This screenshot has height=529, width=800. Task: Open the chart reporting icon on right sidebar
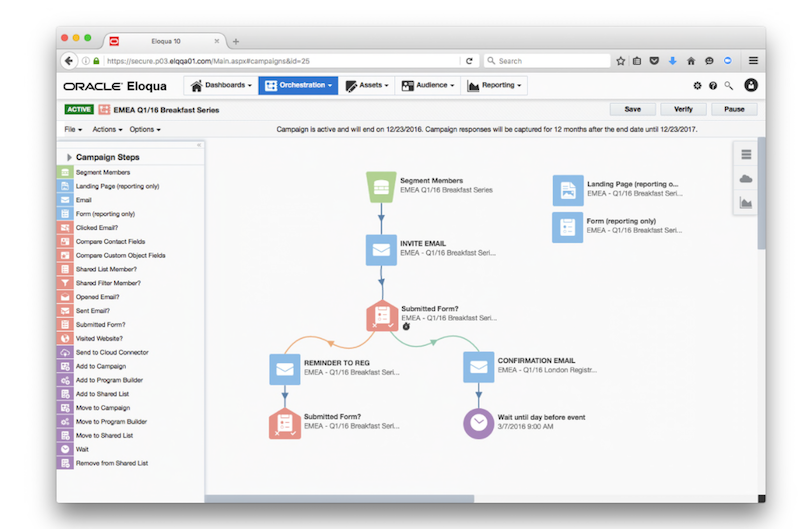(745, 203)
